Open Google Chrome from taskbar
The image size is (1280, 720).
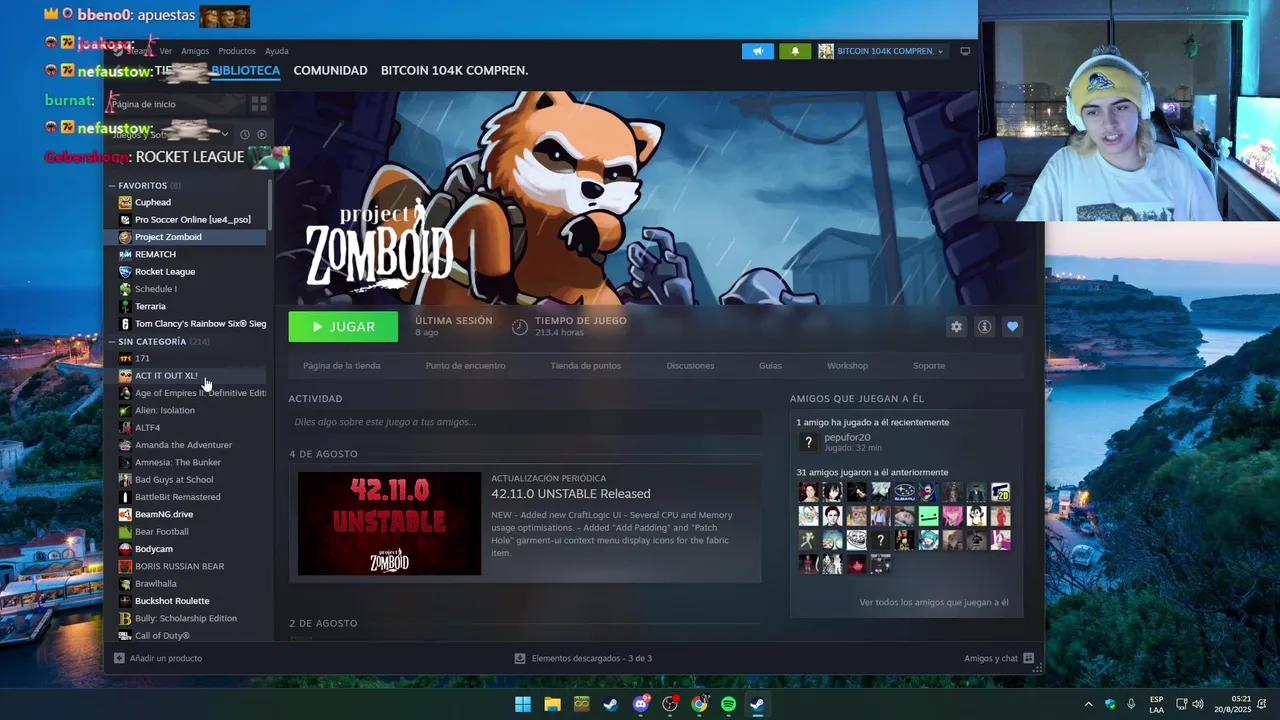(699, 704)
